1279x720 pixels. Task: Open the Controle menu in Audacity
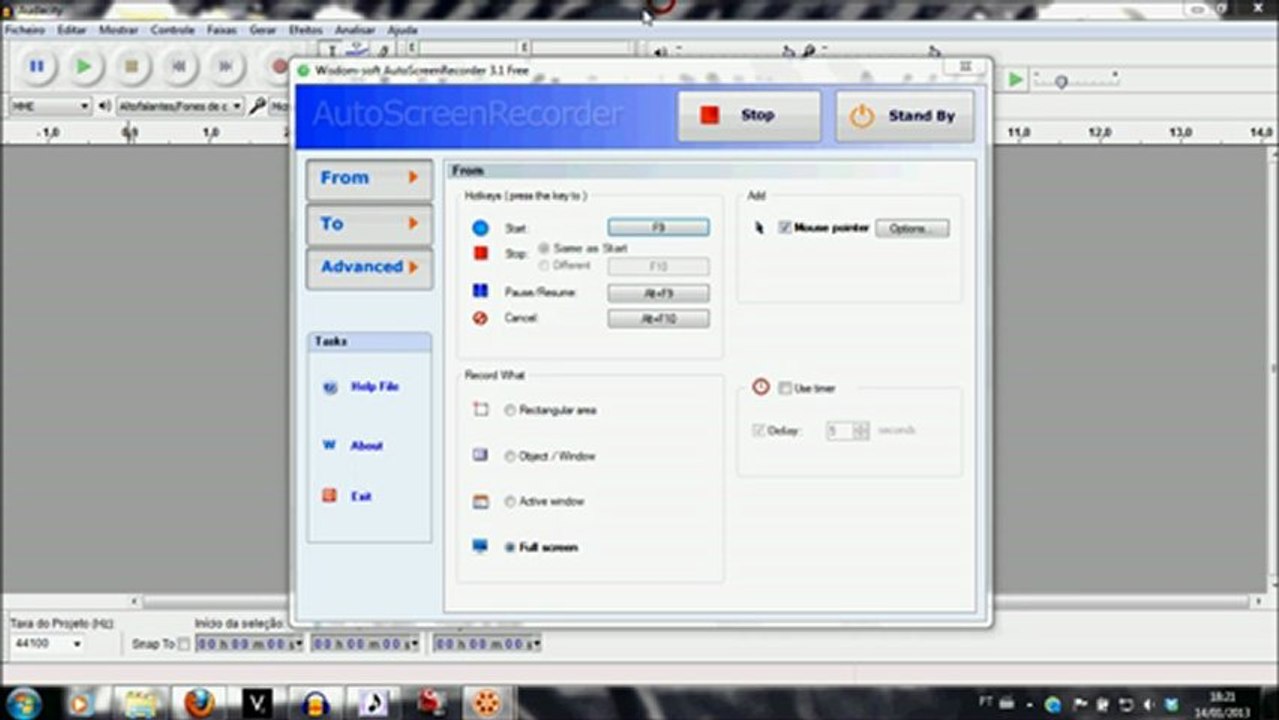[x=173, y=30]
